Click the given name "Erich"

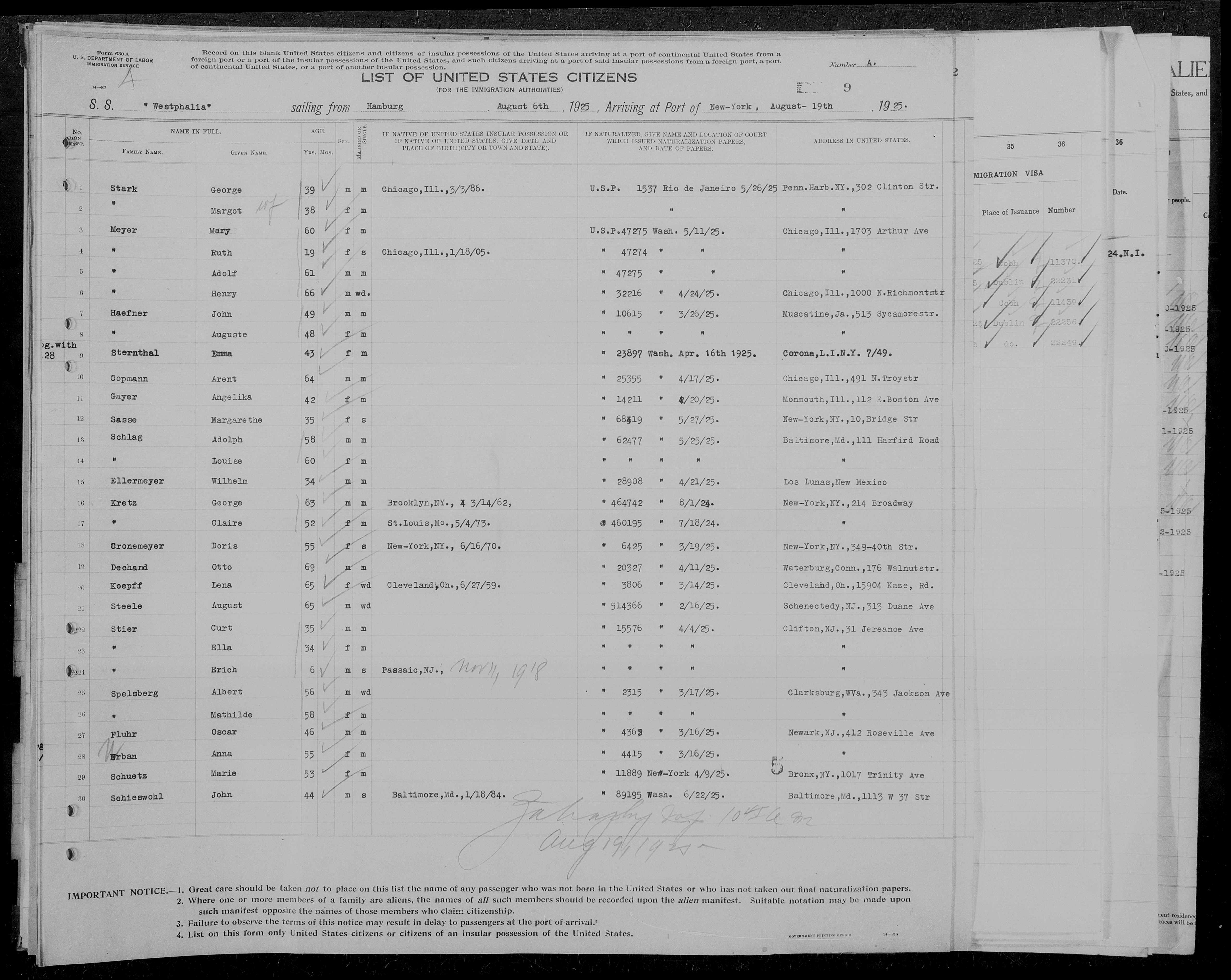224,669
